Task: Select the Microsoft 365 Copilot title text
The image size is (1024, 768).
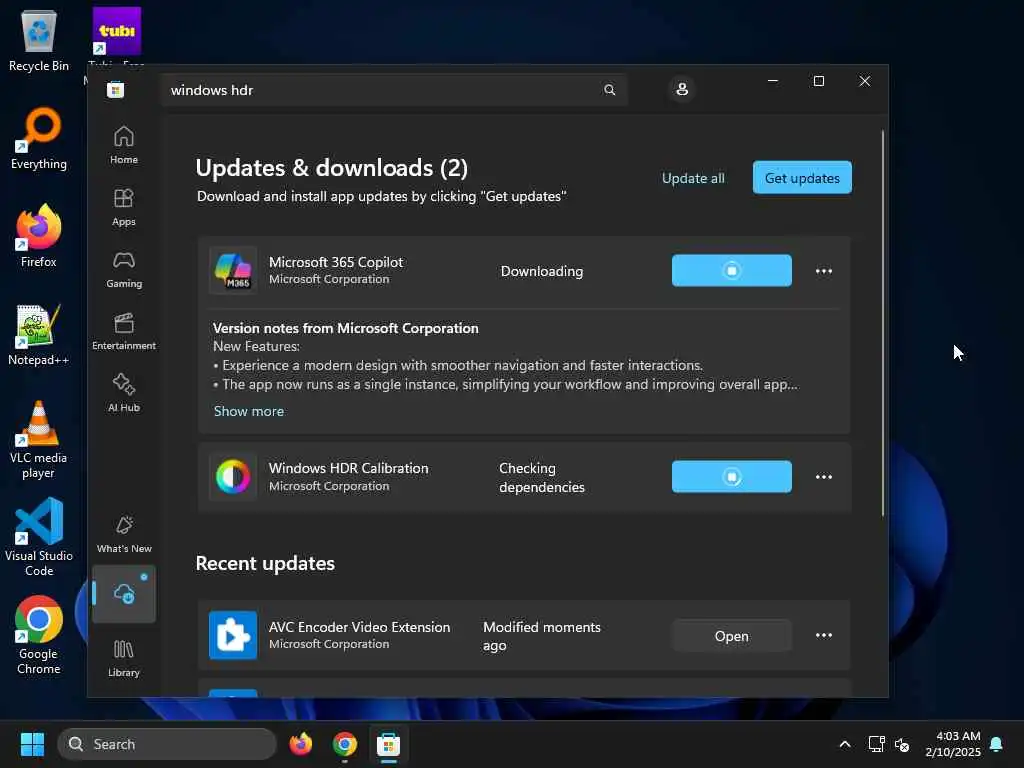Action: 336,263
